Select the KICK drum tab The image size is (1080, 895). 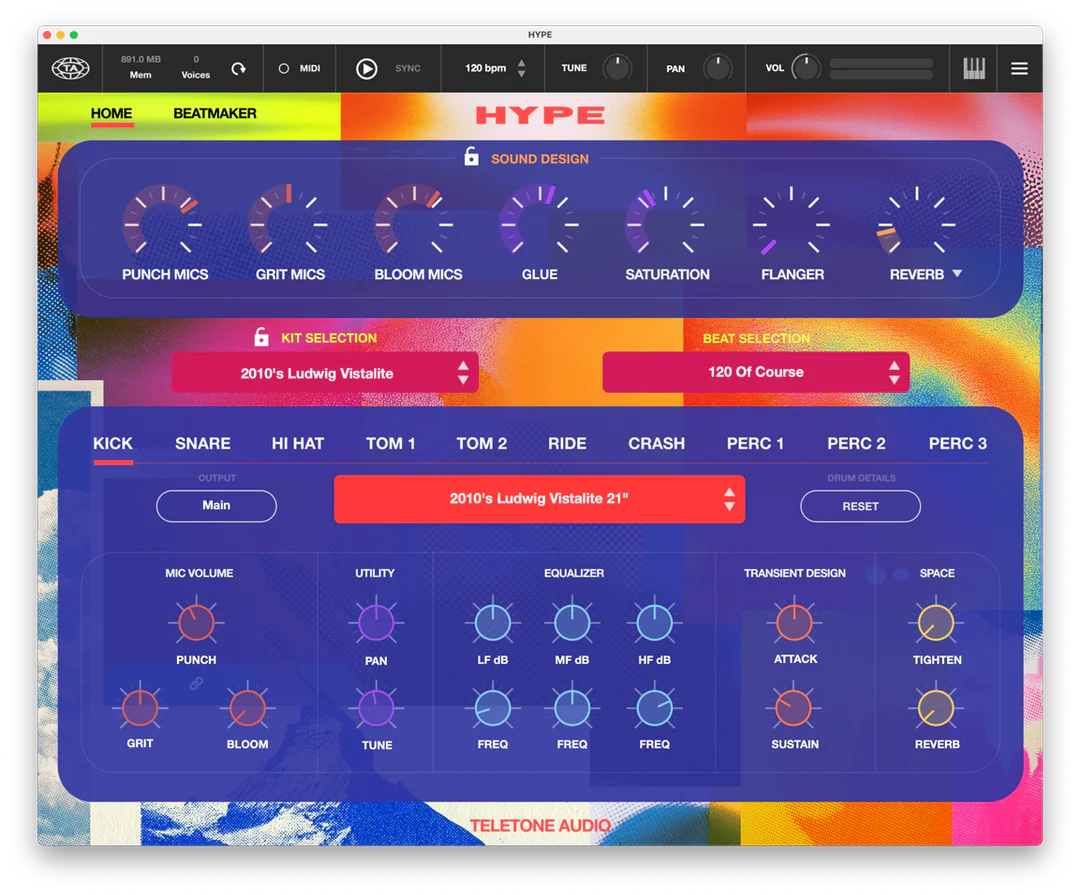113,443
